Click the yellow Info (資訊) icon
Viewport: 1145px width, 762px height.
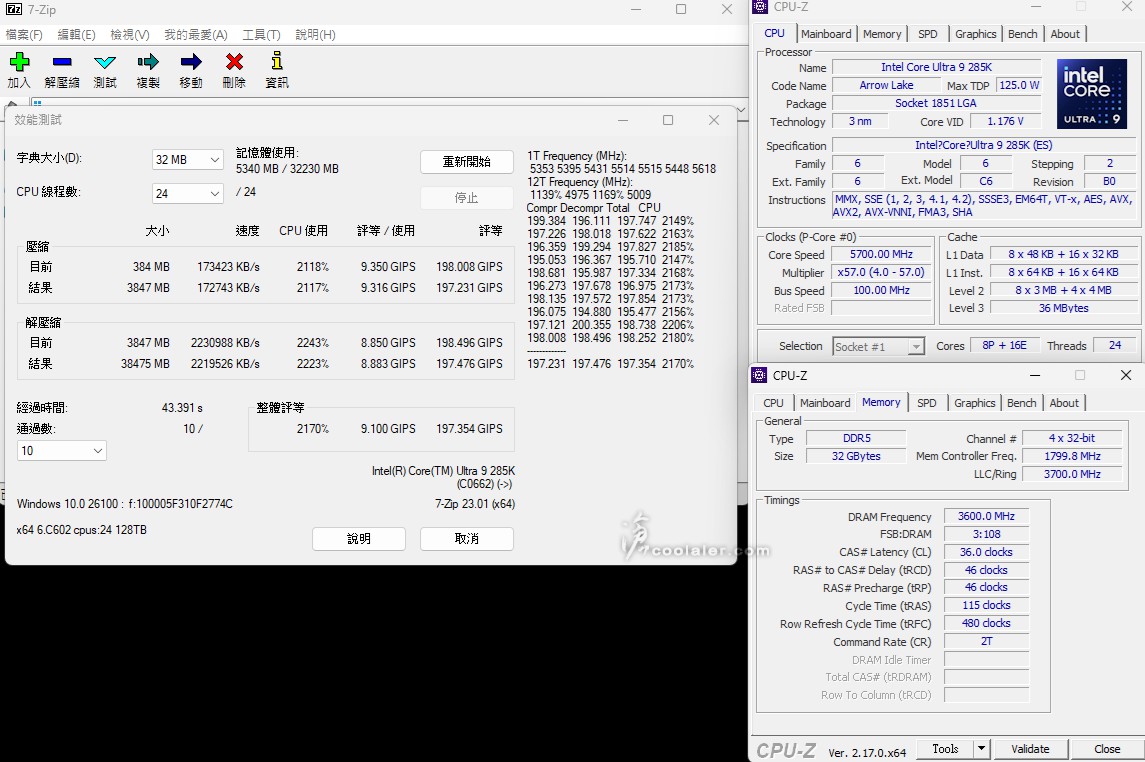coord(277,63)
